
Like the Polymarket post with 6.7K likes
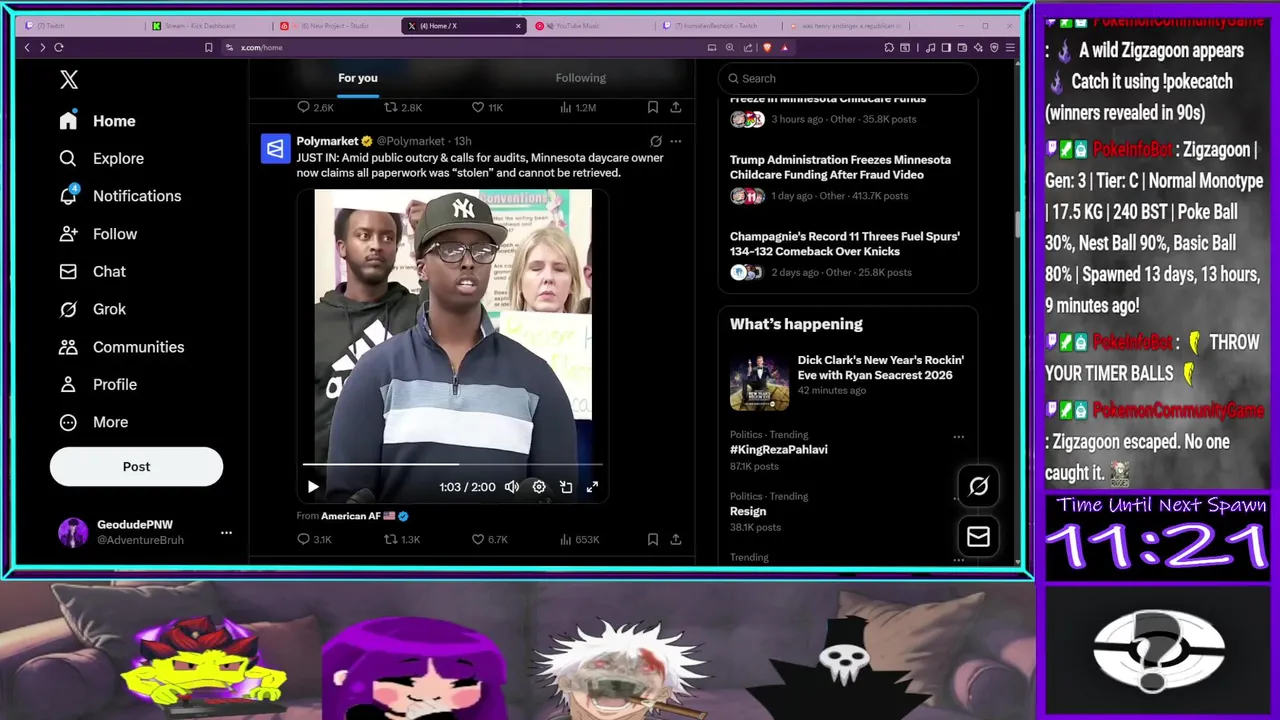[x=478, y=539]
